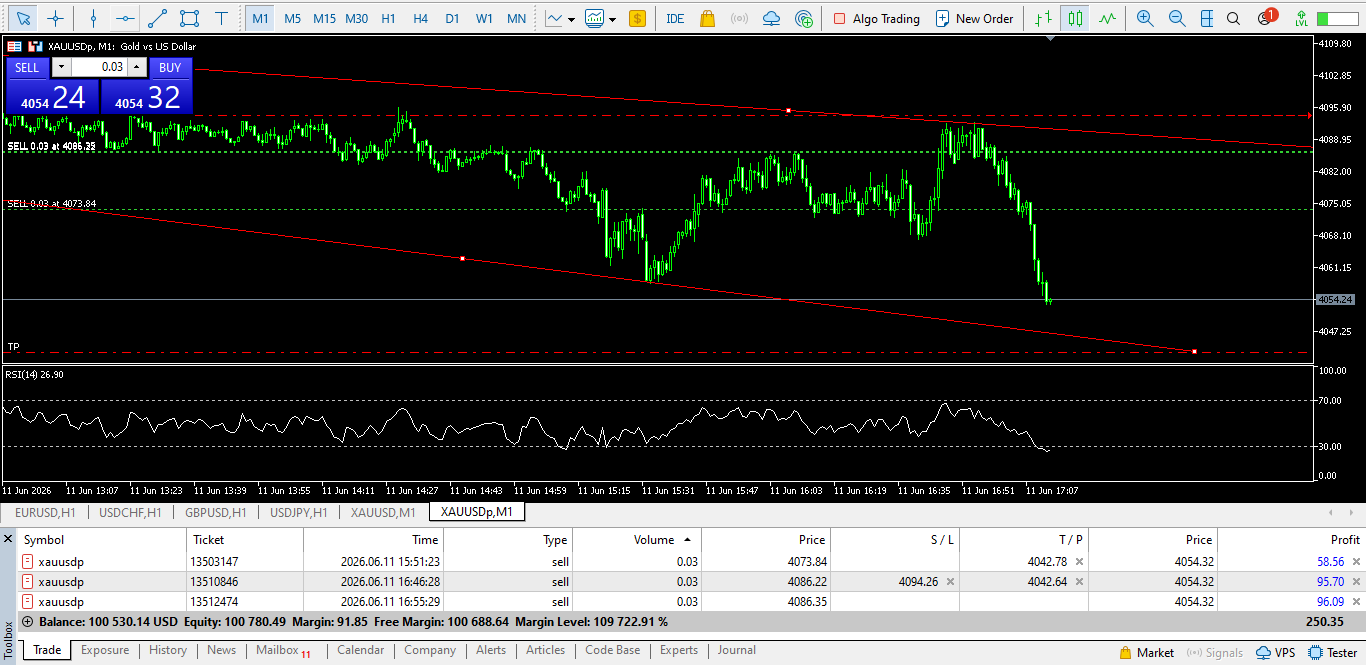Open the VPS status bar button
Viewport: 1366px width, 665px height.
click(x=1275, y=652)
